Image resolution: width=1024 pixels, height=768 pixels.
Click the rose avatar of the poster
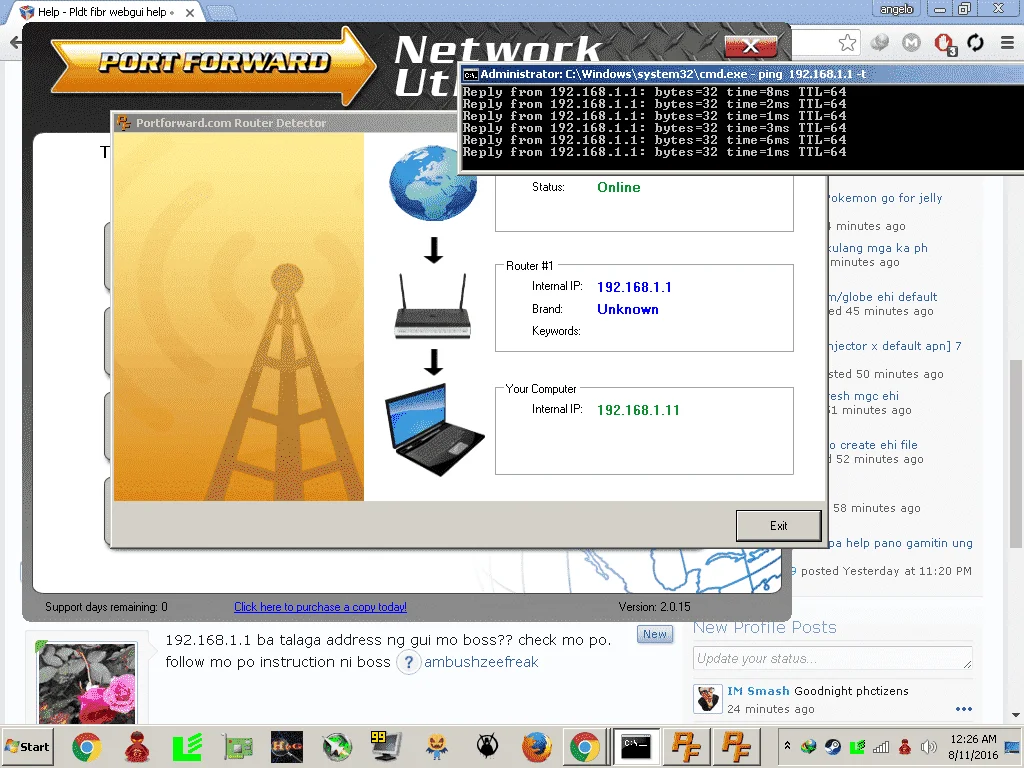click(x=87, y=684)
